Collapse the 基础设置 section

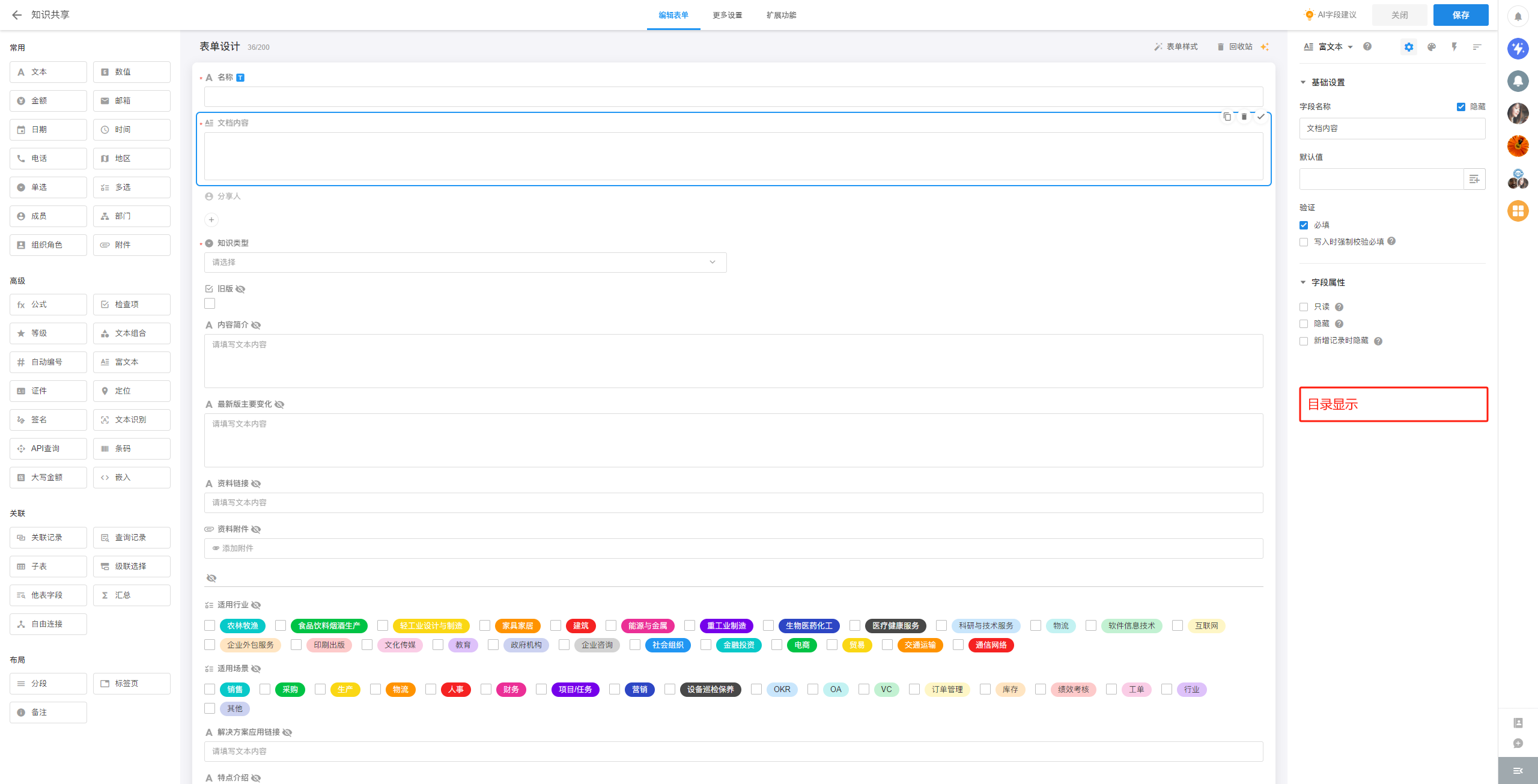click(x=1303, y=82)
